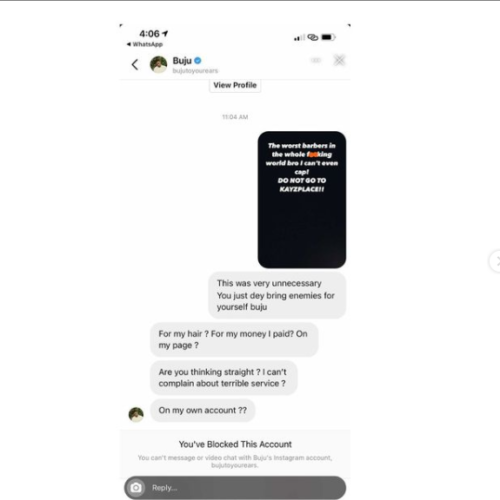Viewport: 500px width, 500px height.
Task: Open the shared story about worst barbers
Action: (302, 200)
